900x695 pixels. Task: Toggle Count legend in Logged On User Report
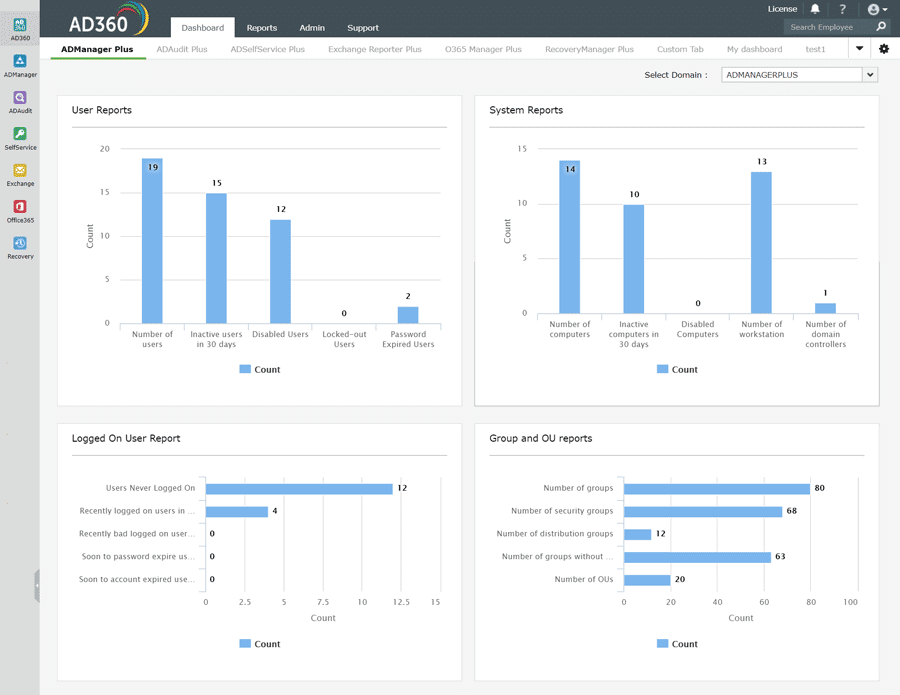point(260,644)
